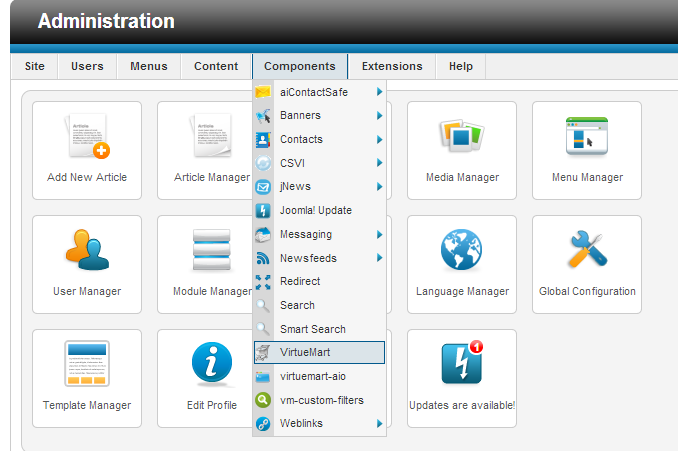The image size is (678, 451).
Task: Choose Joomla! Update menu text
Action: 316,211
